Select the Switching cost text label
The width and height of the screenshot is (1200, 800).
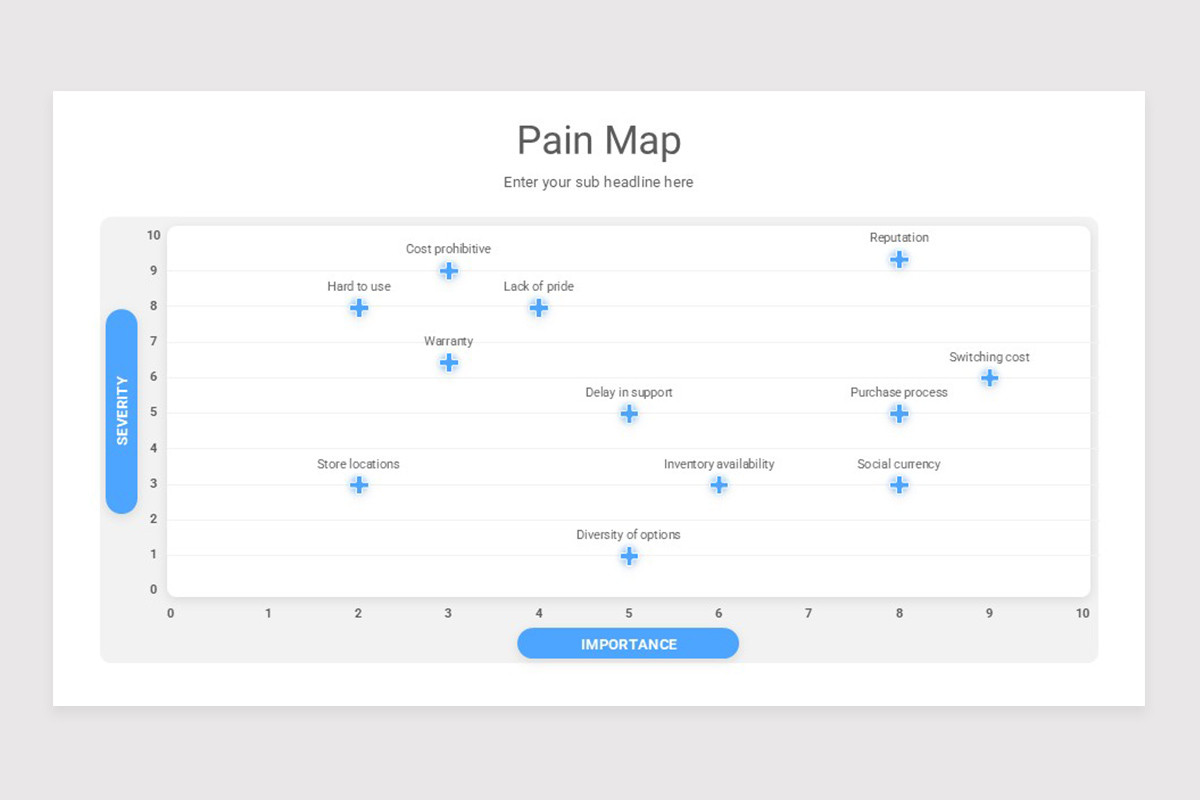click(989, 357)
